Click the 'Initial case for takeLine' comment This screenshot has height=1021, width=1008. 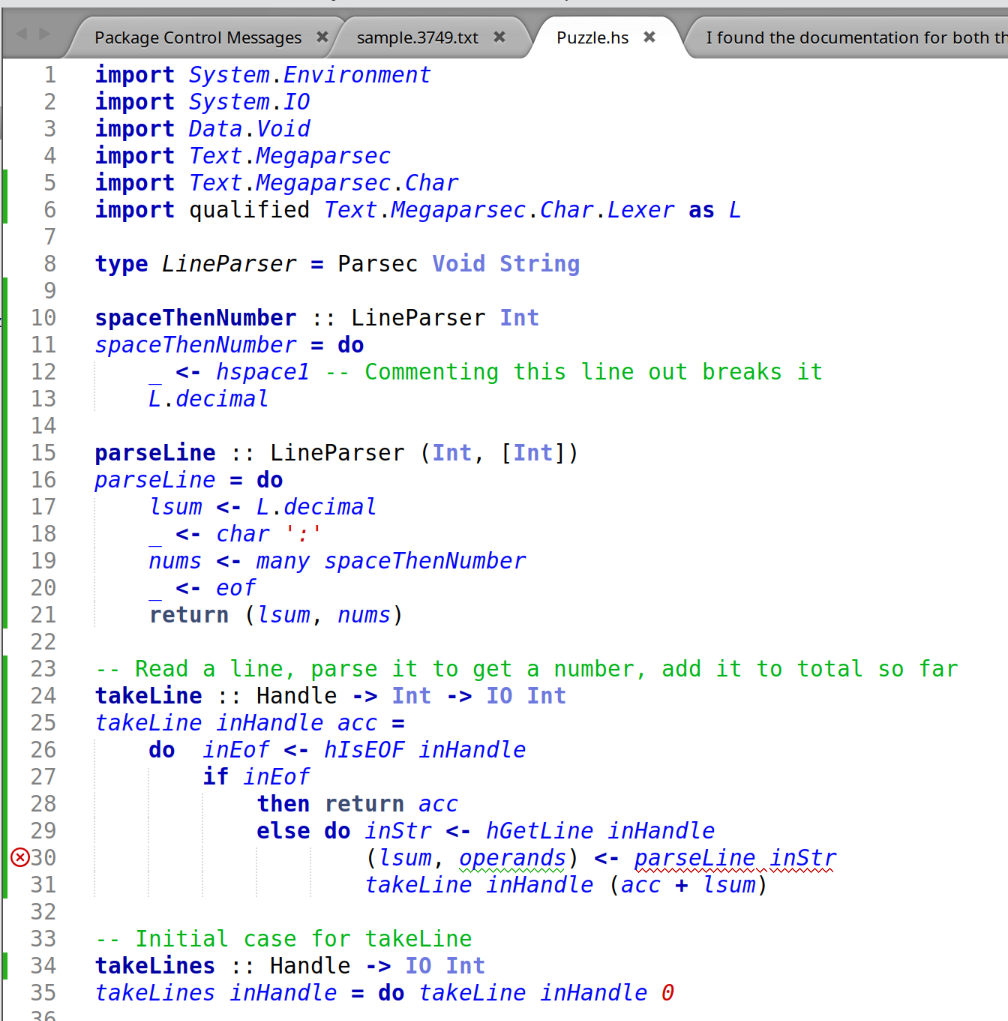[x=283, y=939]
